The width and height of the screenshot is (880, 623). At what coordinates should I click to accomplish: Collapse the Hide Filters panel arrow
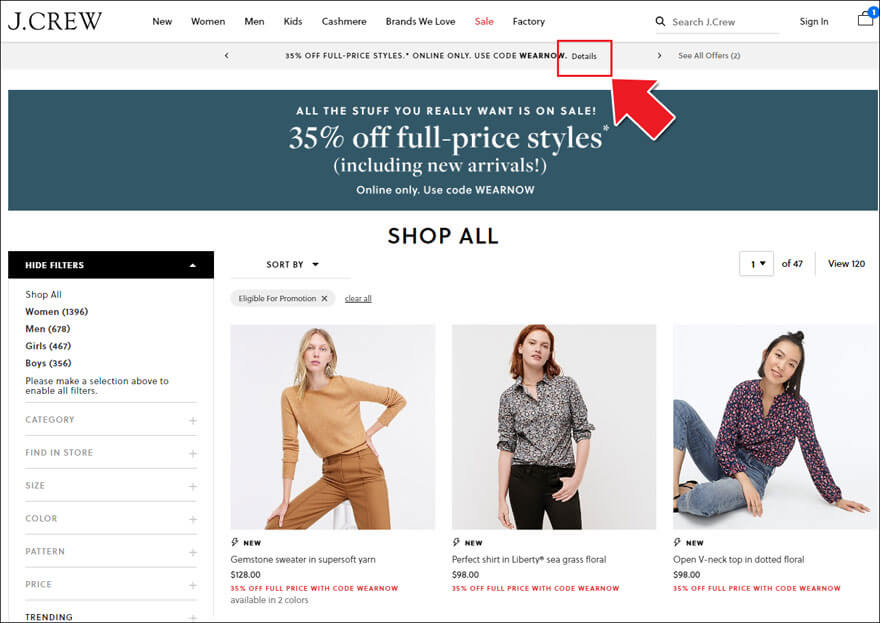point(192,265)
